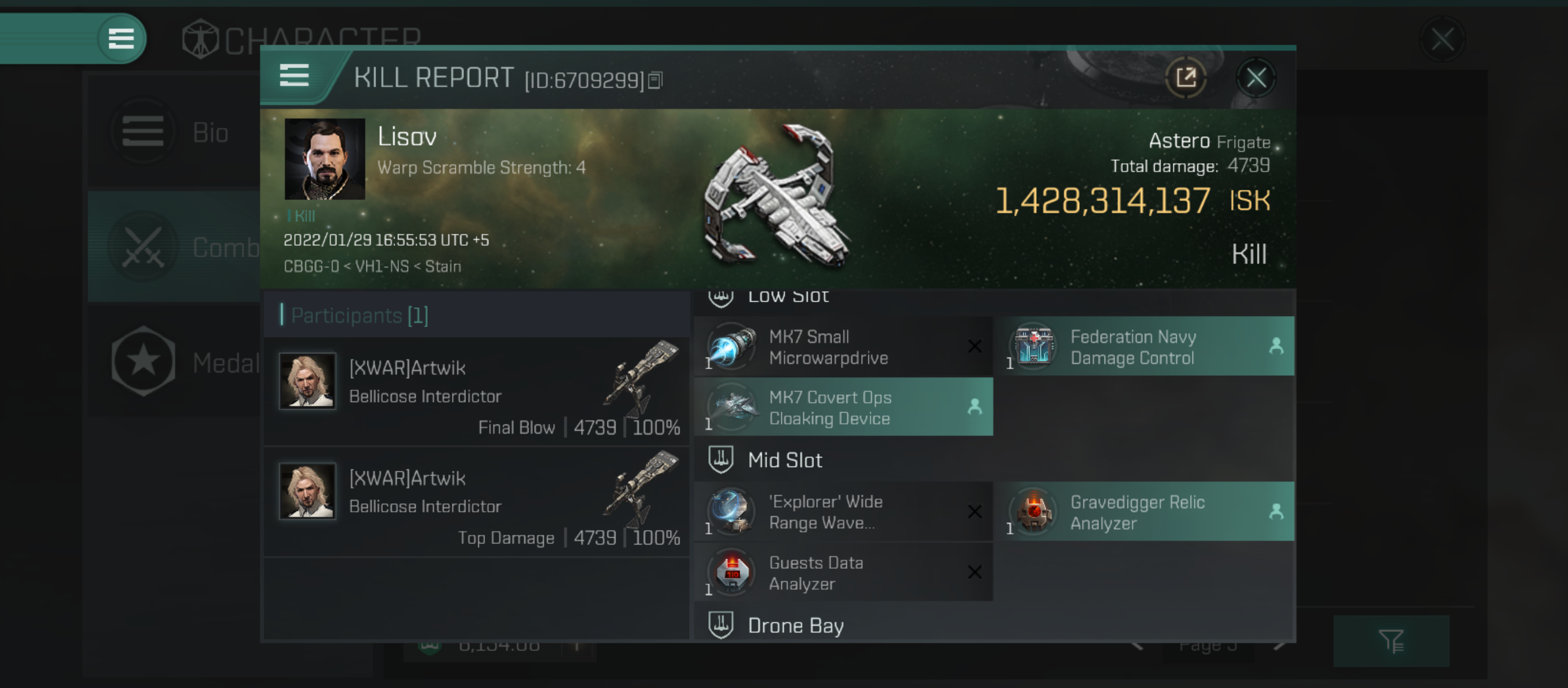Click the dismiss icon on MK7 Small Microwarpdrive
The width and height of the screenshot is (1568, 688).
pyautogui.click(x=974, y=345)
